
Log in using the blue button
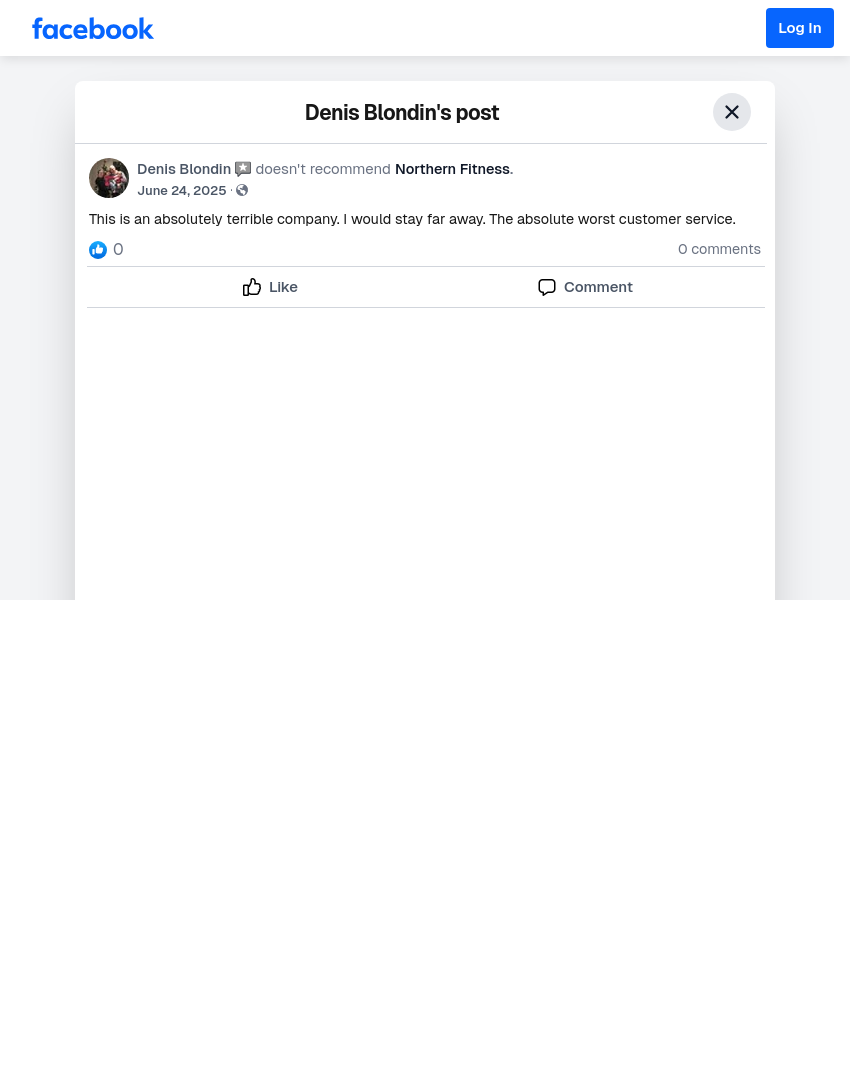tap(800, 28)
